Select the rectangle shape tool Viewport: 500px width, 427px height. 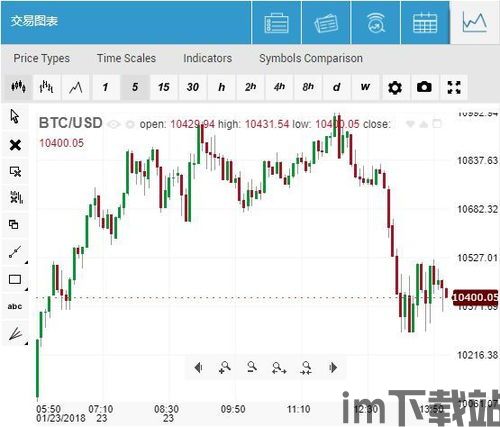[x=15, y=279]
